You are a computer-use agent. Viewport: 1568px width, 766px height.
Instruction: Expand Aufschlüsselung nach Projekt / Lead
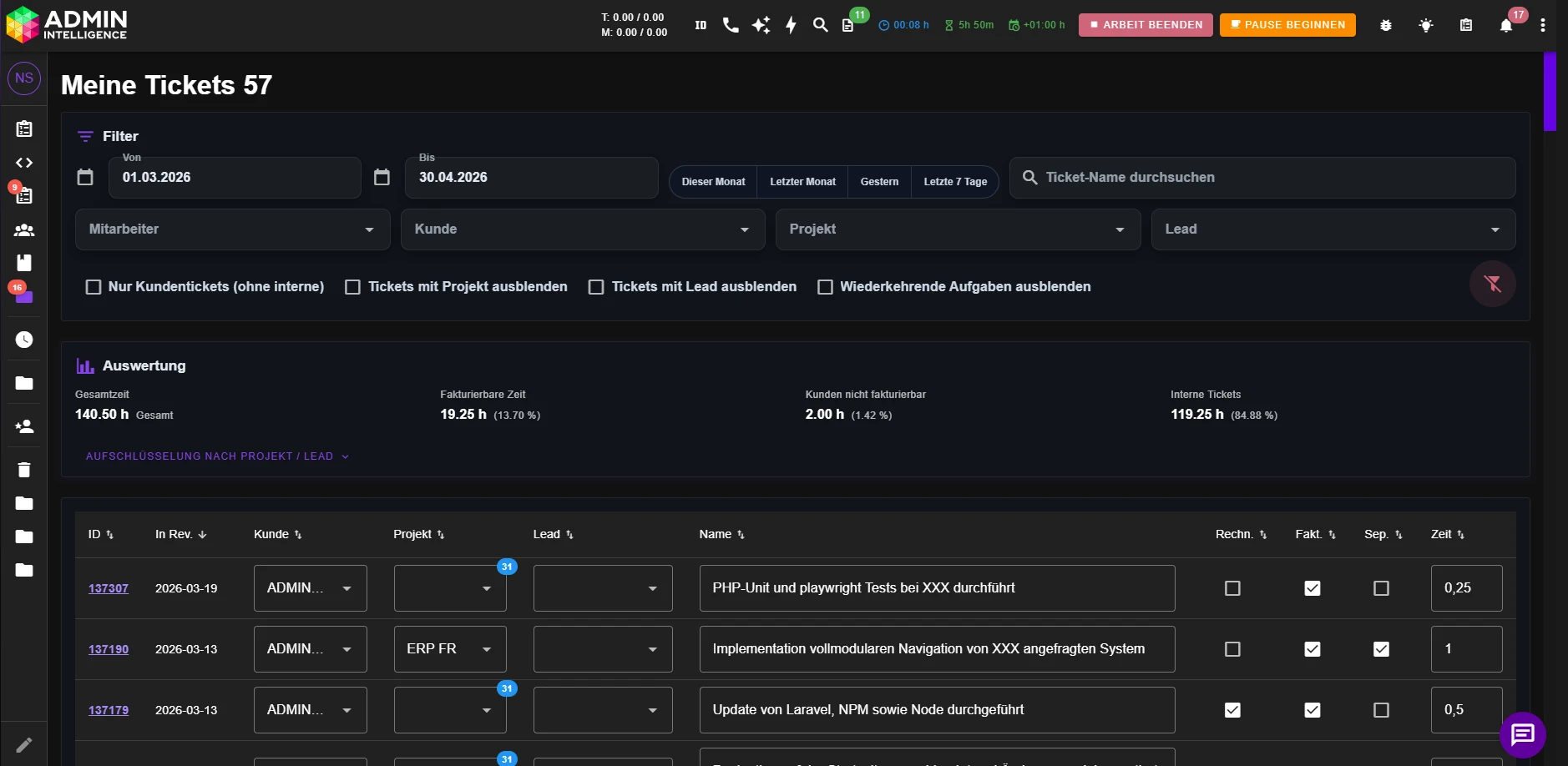click(x=217, y=456)
